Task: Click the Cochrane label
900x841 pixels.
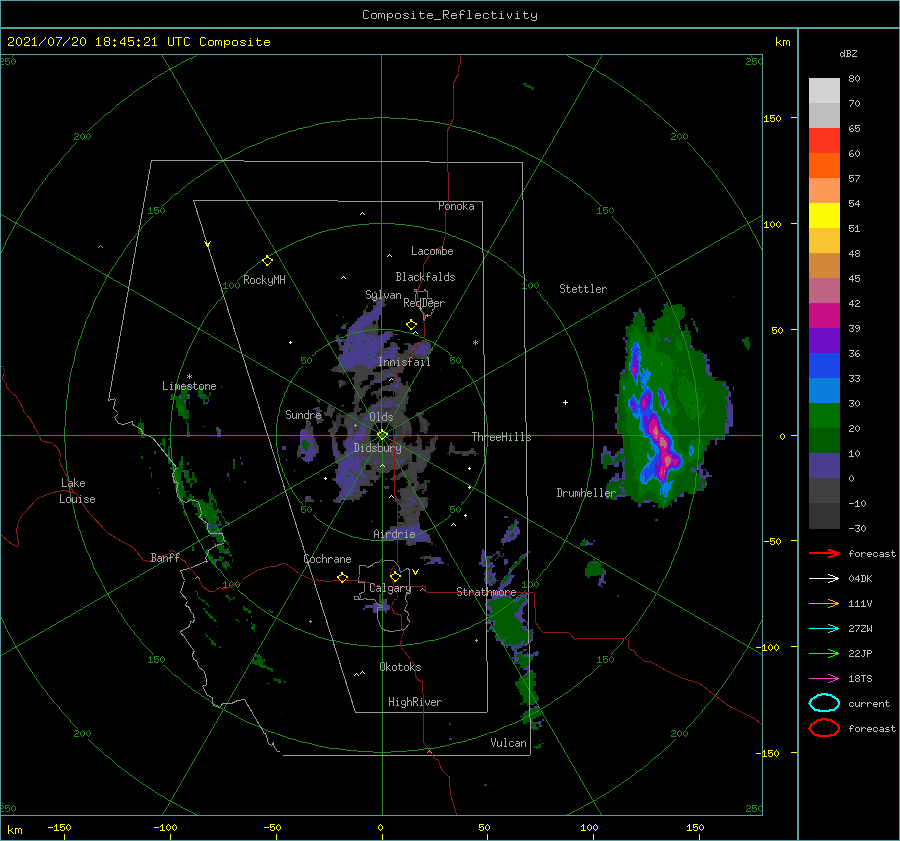Action: tap(327, 559)
